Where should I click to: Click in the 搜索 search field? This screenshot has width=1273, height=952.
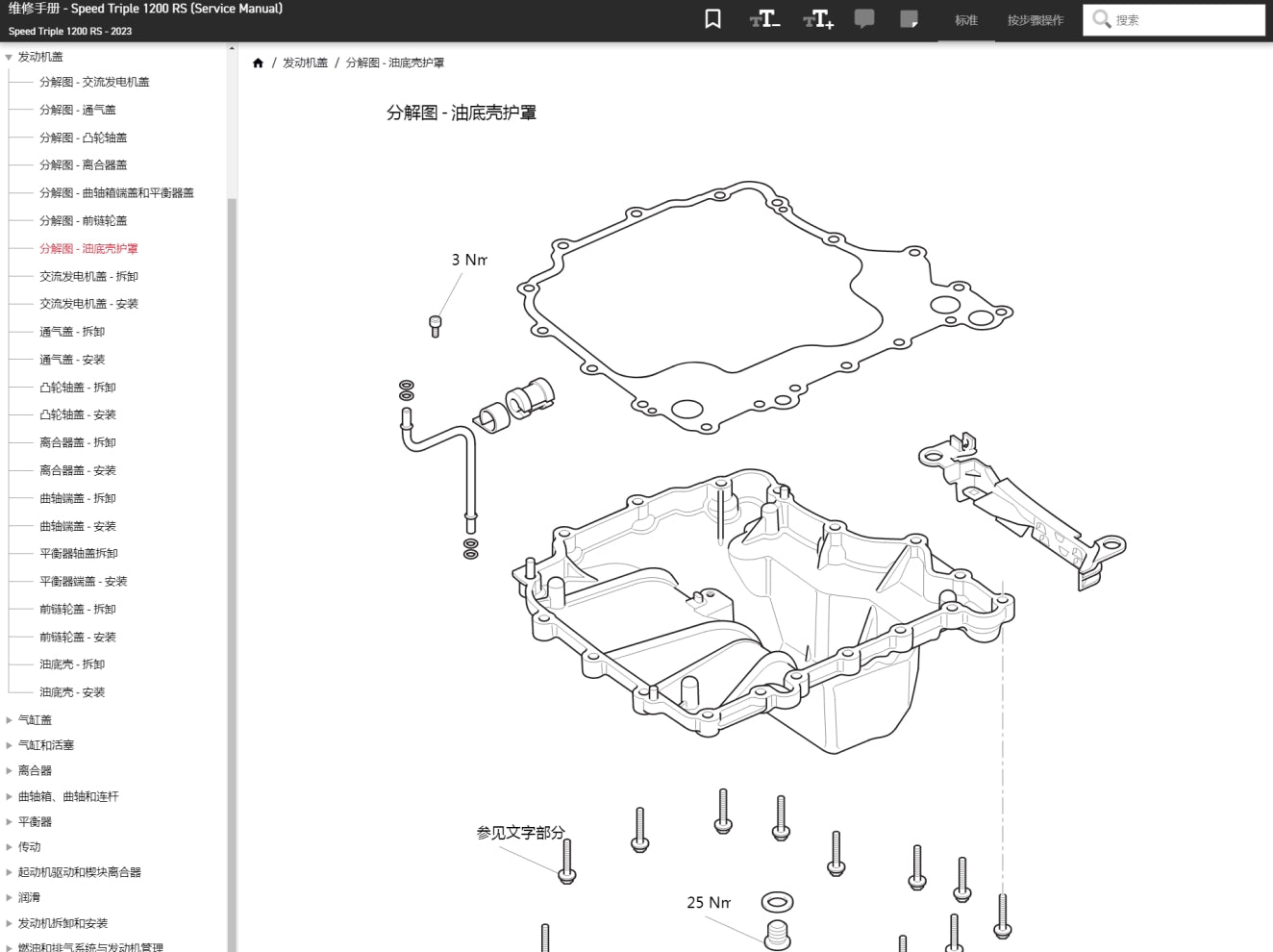1185,20
